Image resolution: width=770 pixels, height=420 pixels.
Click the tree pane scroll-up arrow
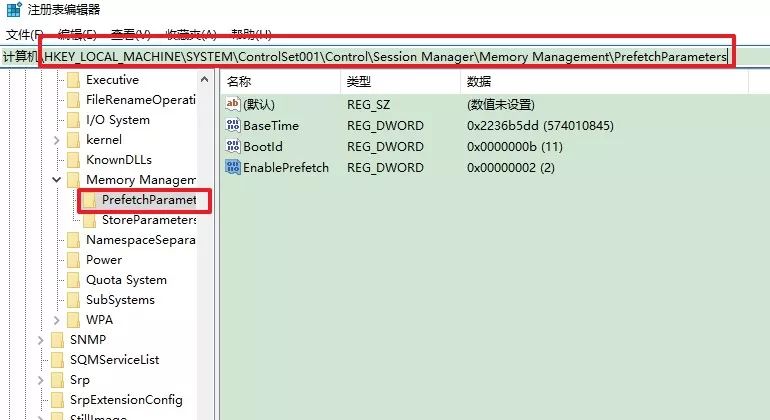coord(205,80)
